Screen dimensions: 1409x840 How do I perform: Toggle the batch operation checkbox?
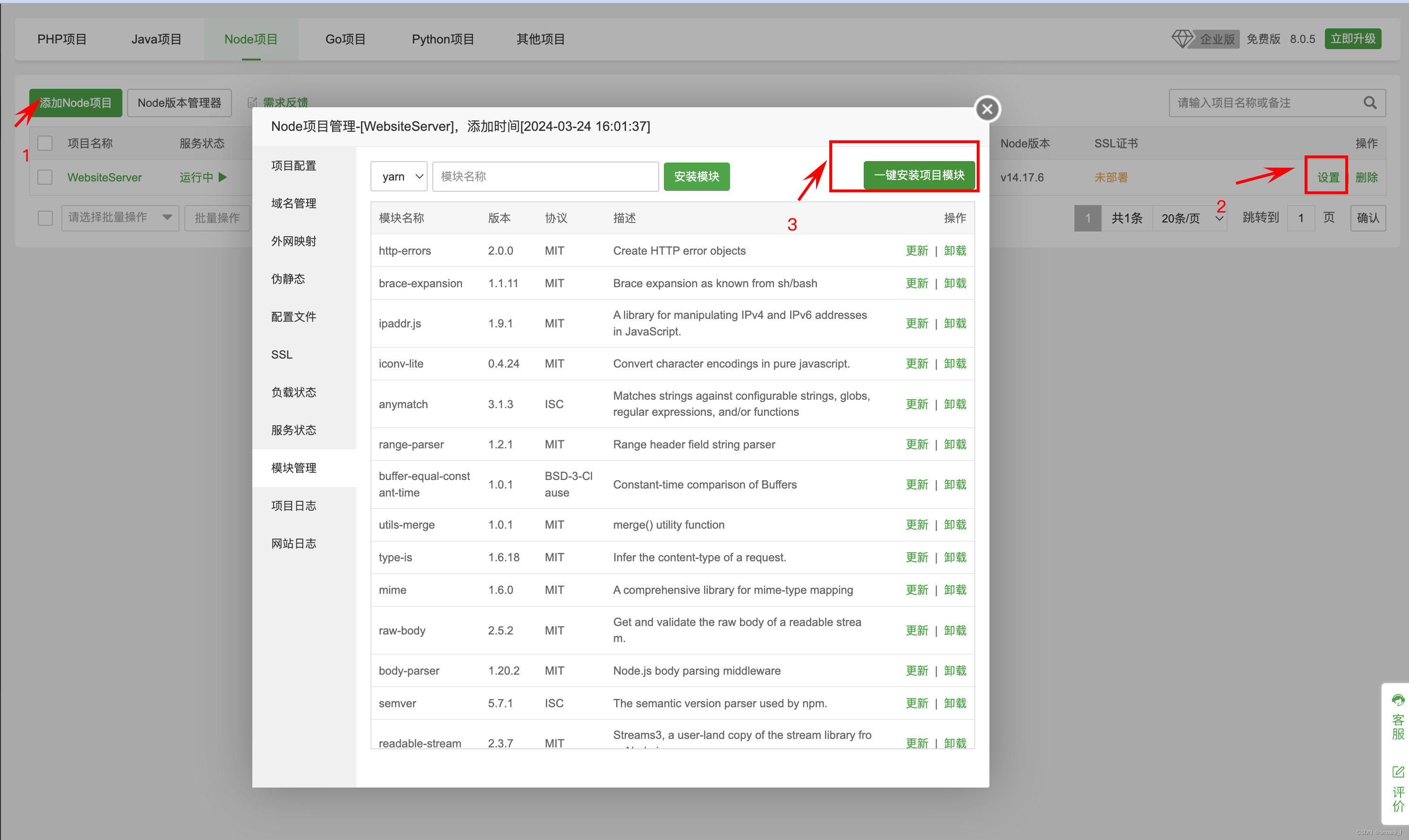pyautogui.click(x=45, y=218)
